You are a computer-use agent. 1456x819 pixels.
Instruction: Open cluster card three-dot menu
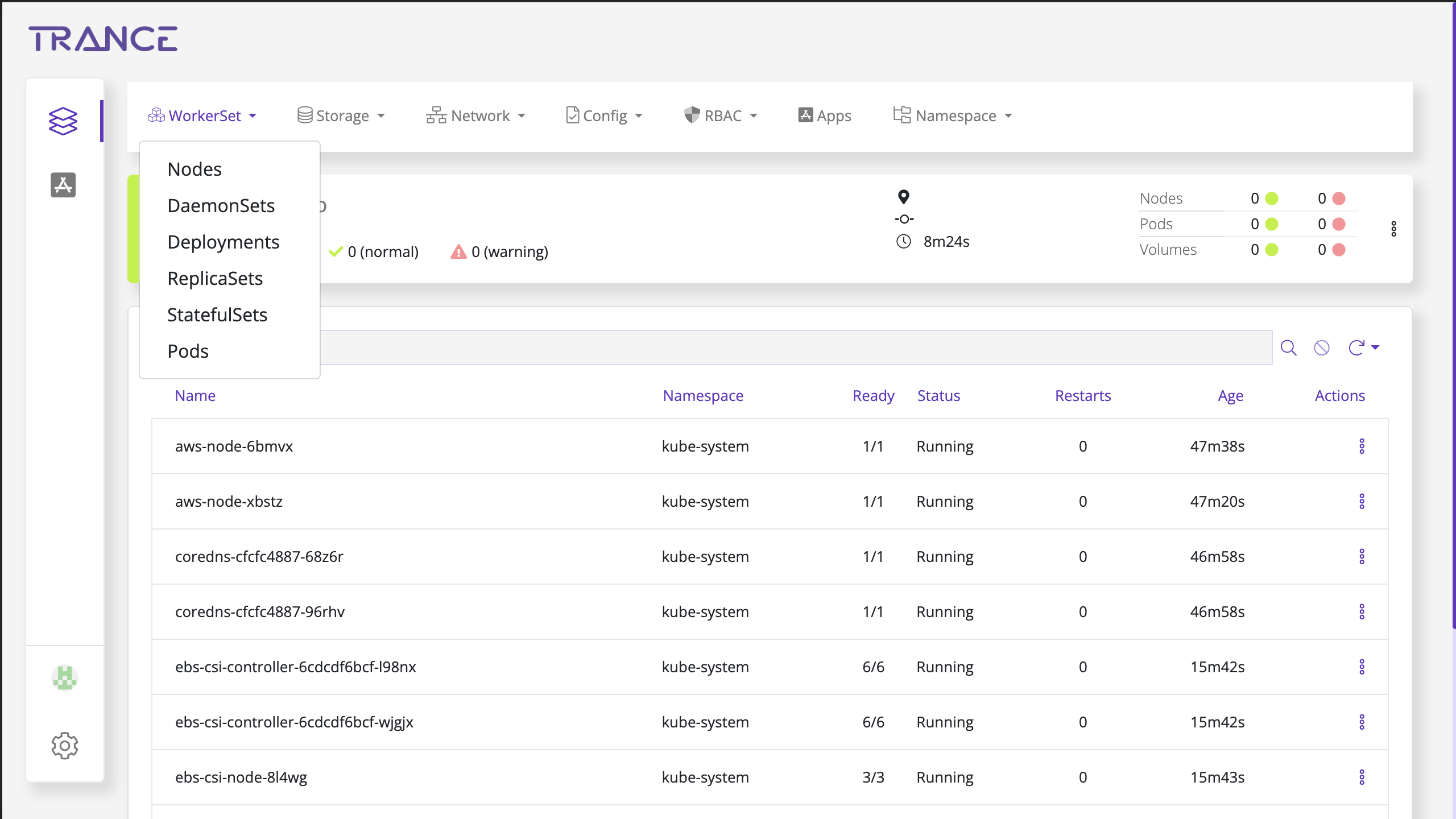(1393, 229)
